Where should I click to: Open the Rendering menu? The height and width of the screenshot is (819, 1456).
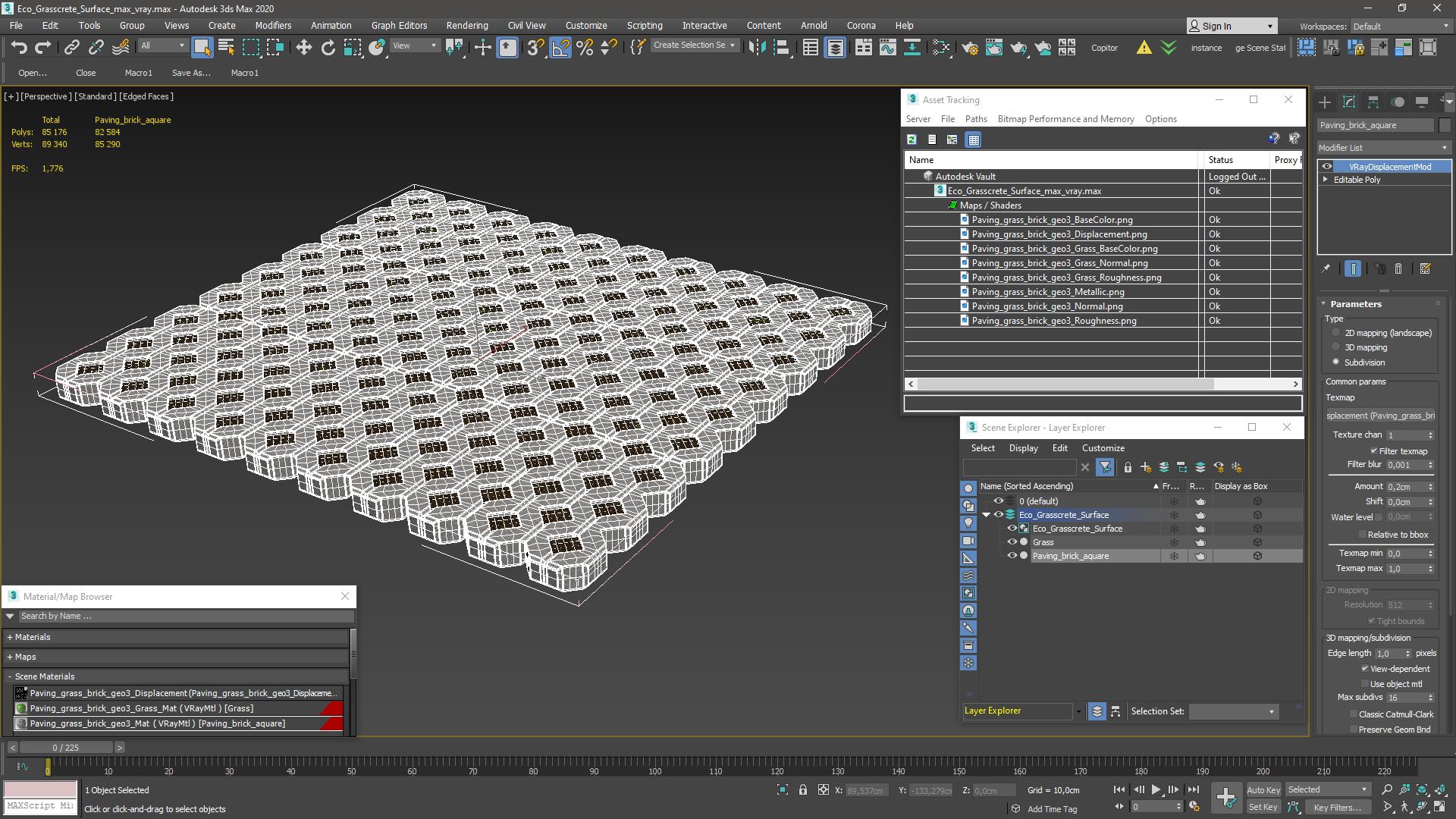click(x=467, y=26)
